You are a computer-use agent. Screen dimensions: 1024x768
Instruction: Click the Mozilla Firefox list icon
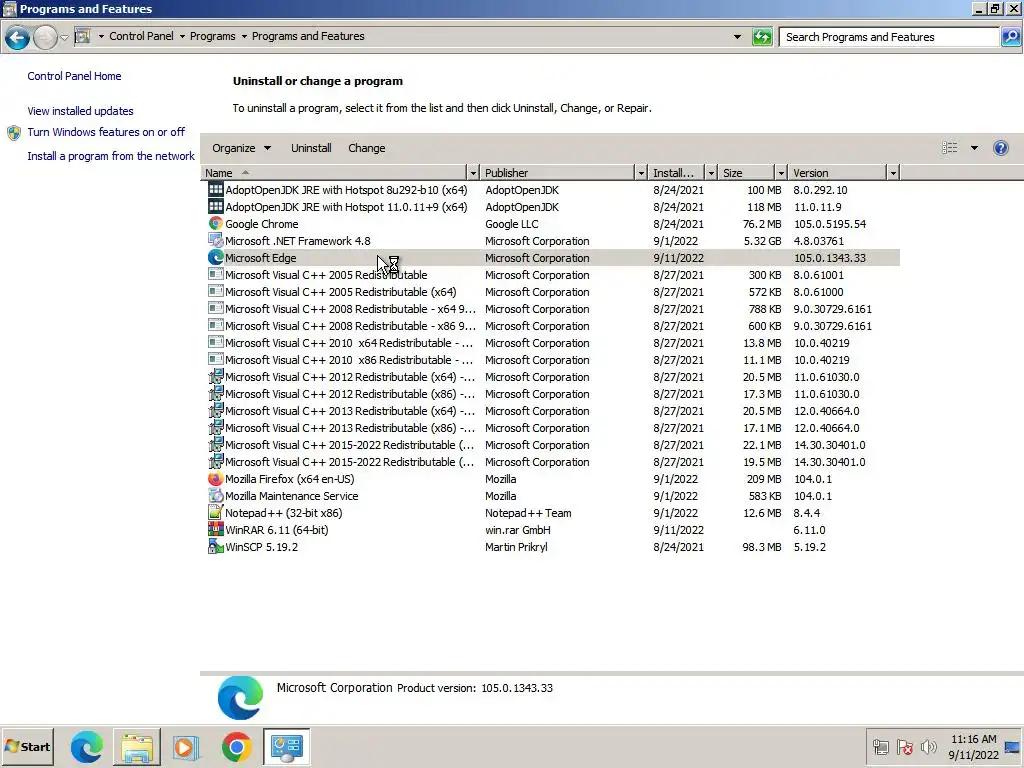click(215, 478)
